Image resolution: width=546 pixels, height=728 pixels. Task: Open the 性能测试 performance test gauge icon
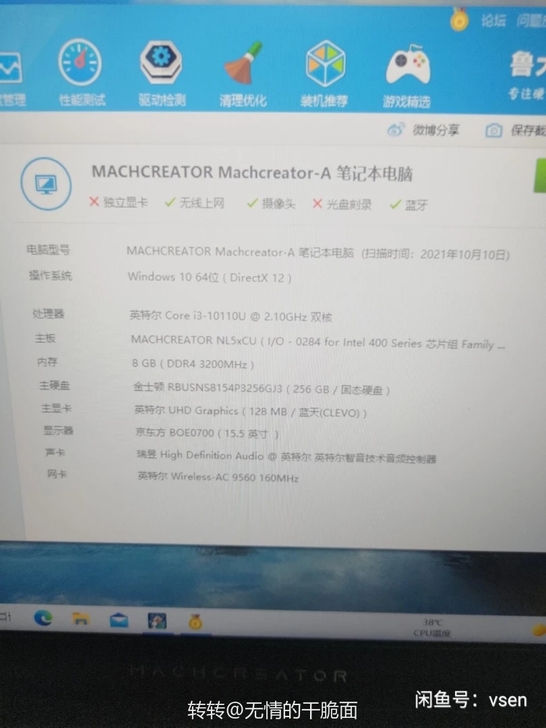[80, 62]
